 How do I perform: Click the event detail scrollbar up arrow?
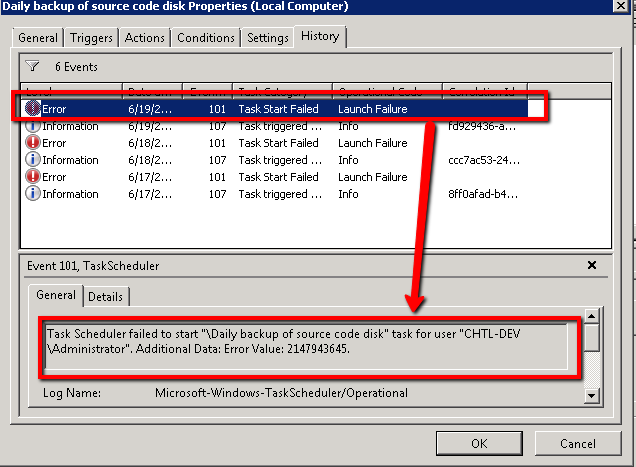tap(591, 316)
